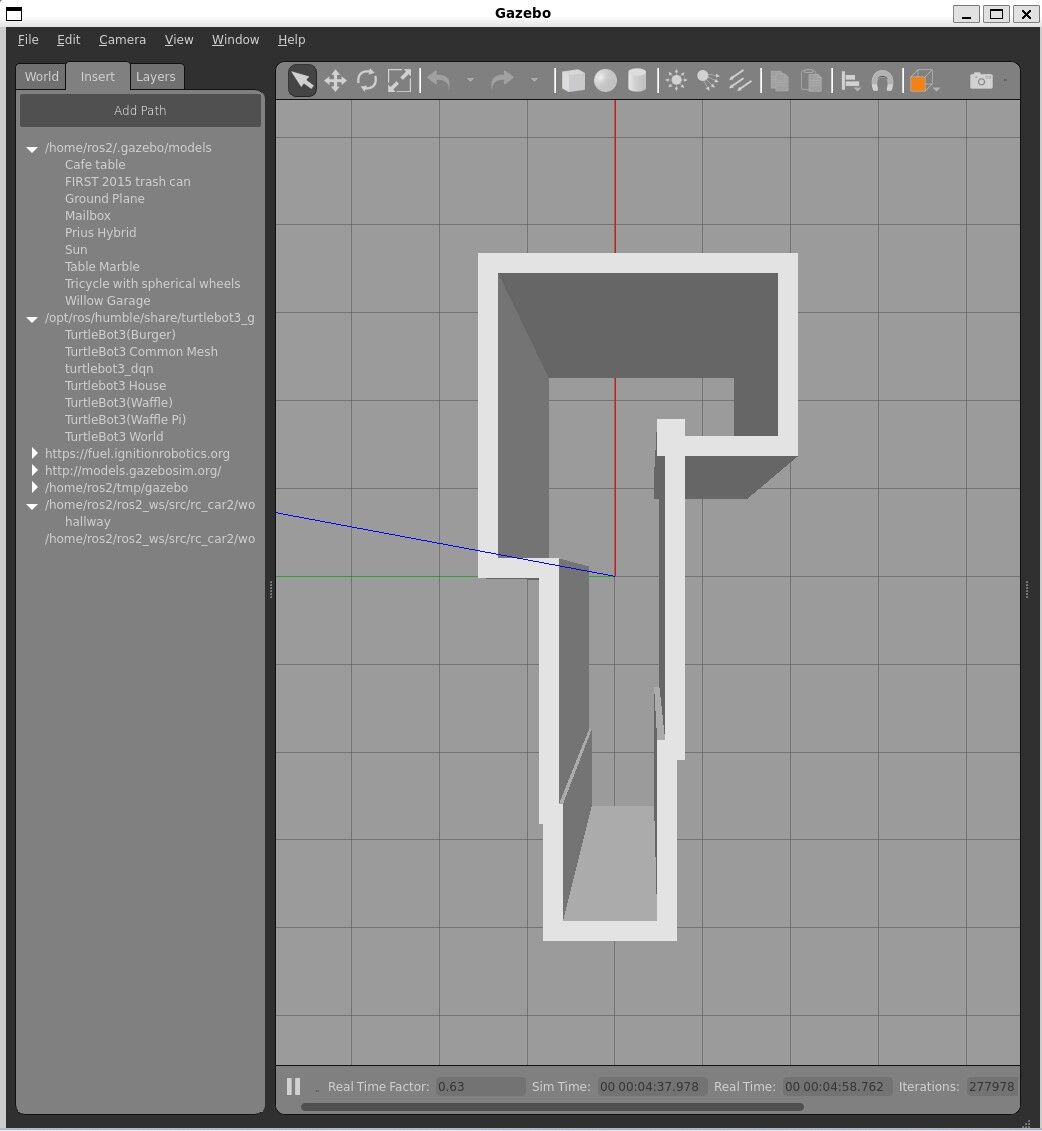The image size is (1042, 1131).
Task: Change view angle with orange cube icon
Action: point(922,81)
